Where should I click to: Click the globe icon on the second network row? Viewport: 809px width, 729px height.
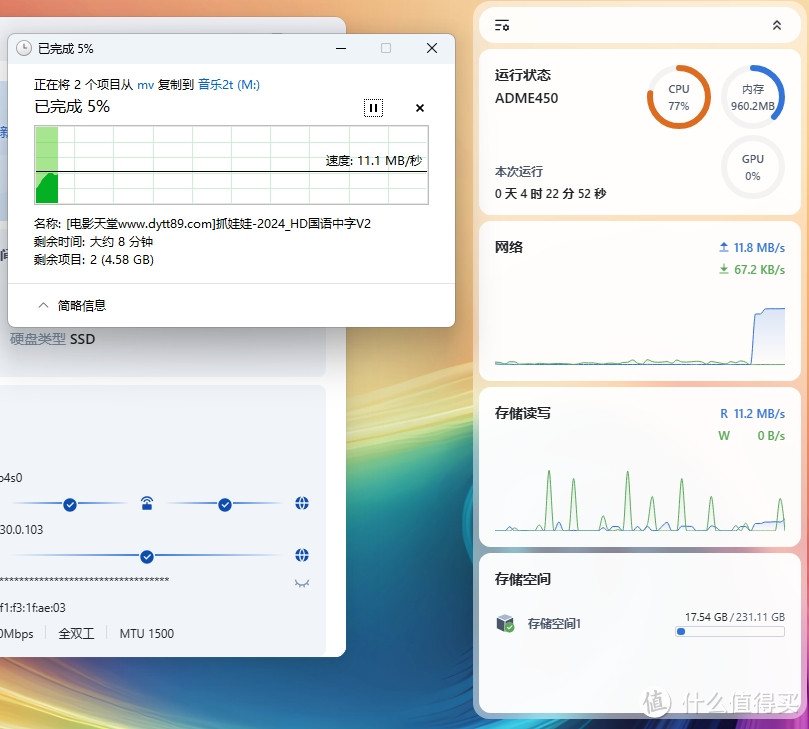click(302, 555)
